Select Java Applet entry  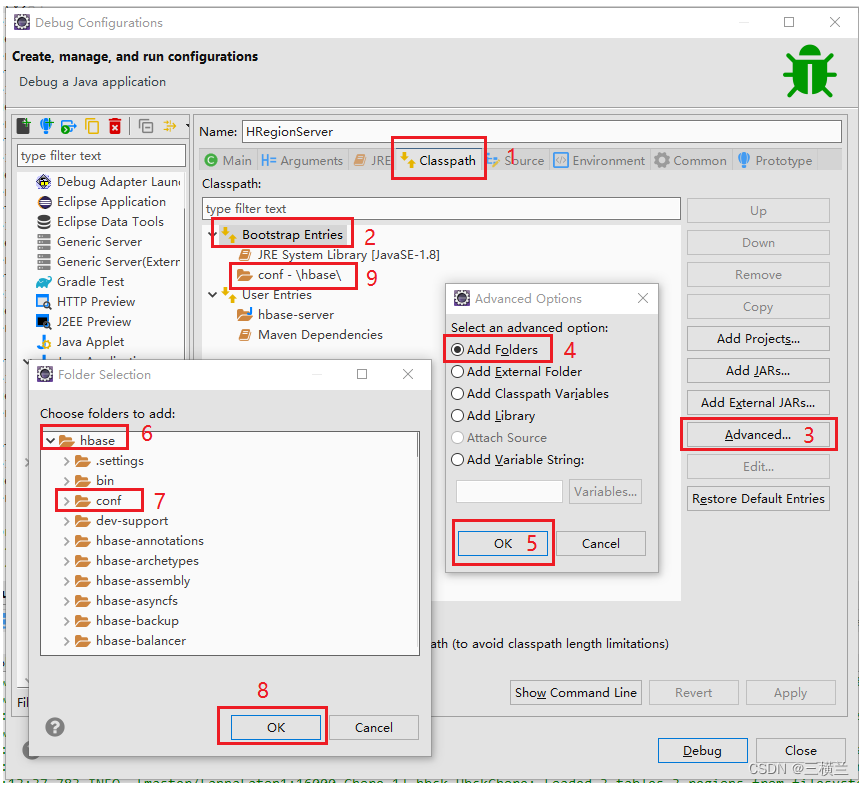pyautogui.click(x=80, y=342)
